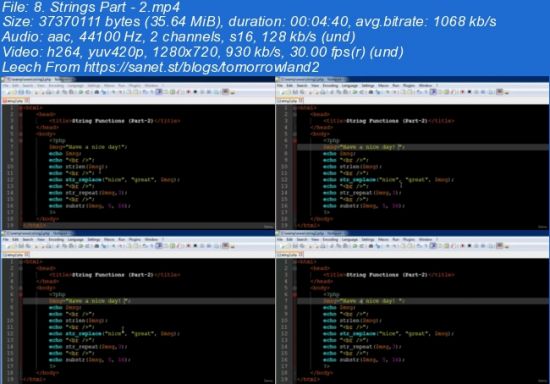Open Plugins menu in bottom-left Notepad++ frame
Viewport: 550px width, 384px height.
tap(135, 240)
